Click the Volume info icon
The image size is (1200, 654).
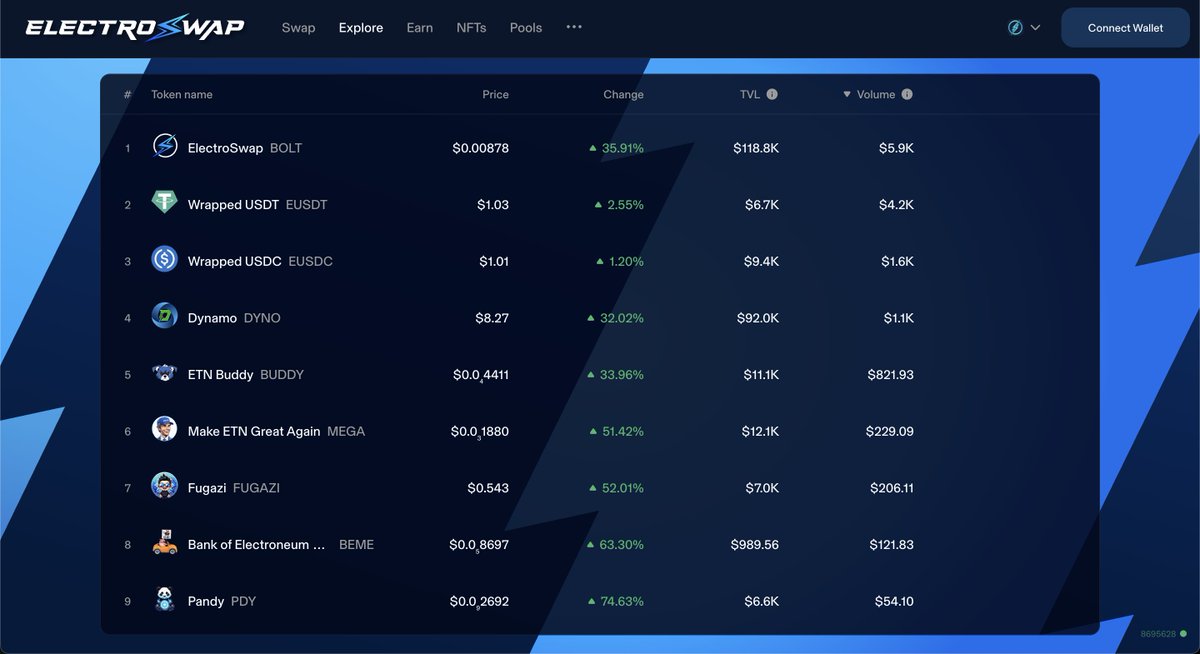pos(907,94)
